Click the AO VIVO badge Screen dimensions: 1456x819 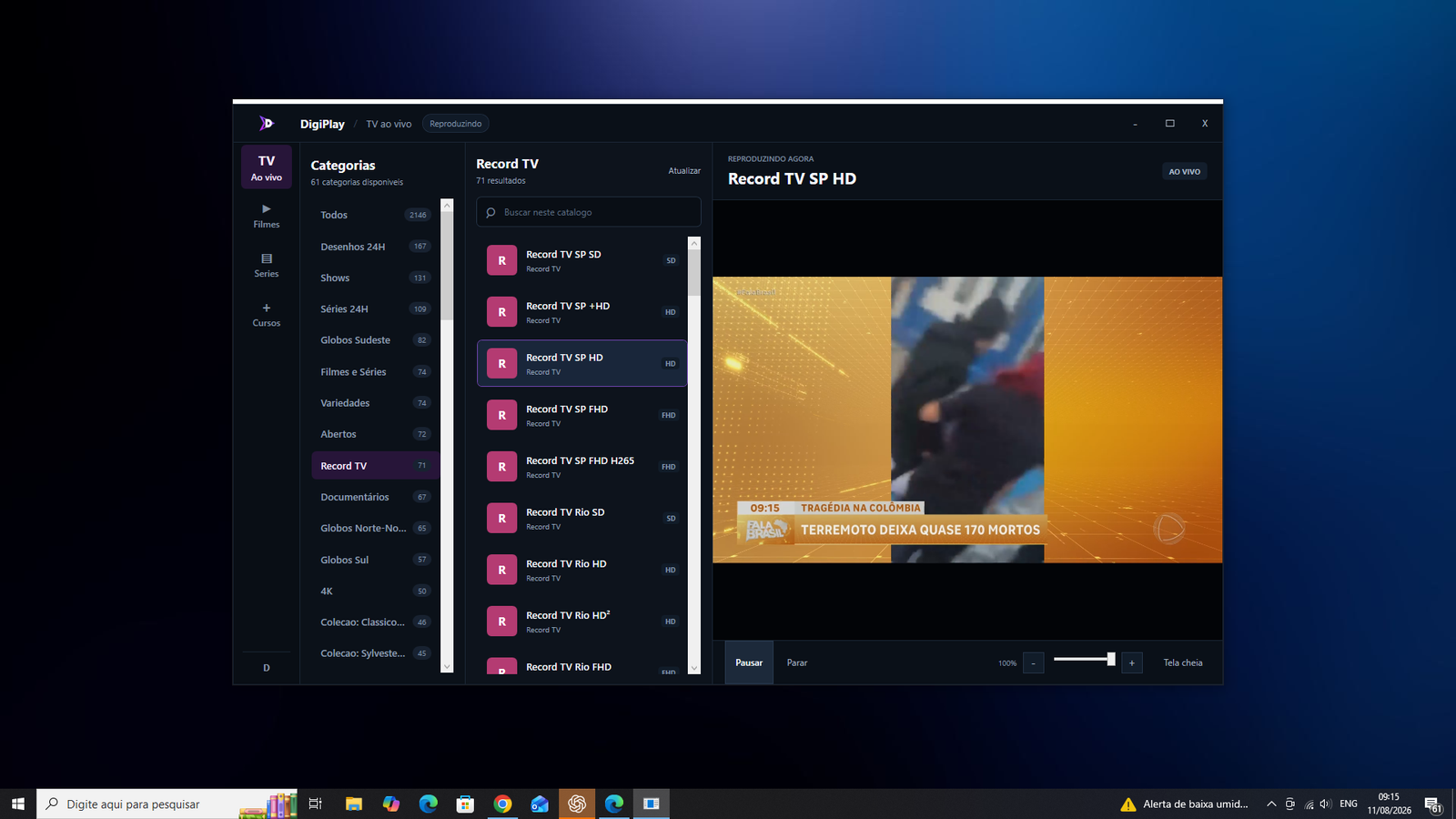[x=1185, y=171]
